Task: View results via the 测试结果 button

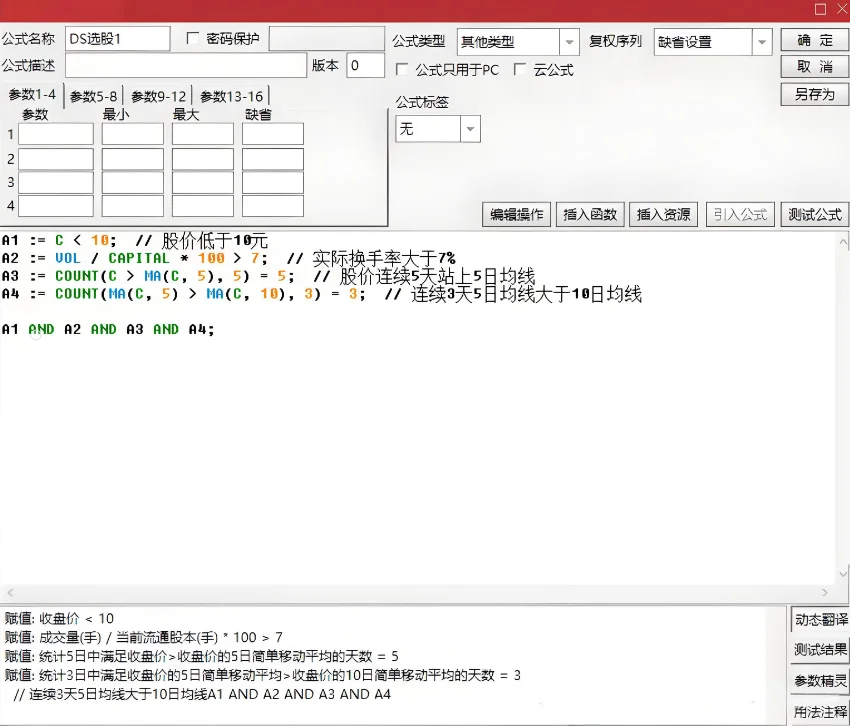Action: 816,648
